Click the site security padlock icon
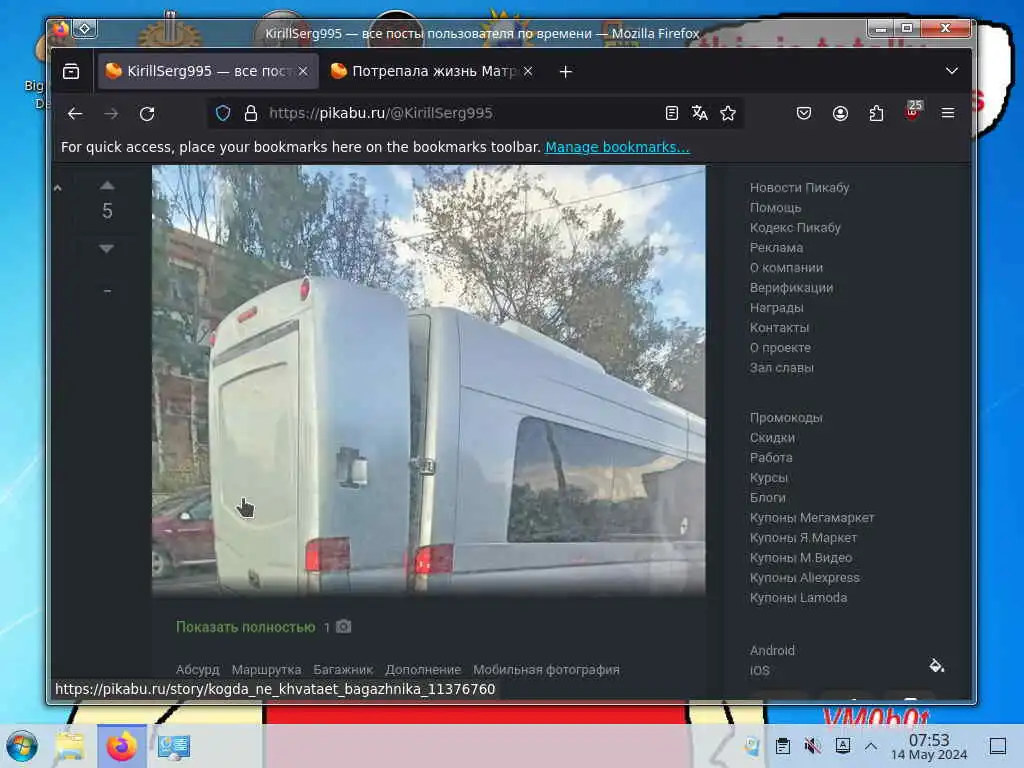Image resolution: width=1024 pixels, height=768 pixels. click(251, 114)
